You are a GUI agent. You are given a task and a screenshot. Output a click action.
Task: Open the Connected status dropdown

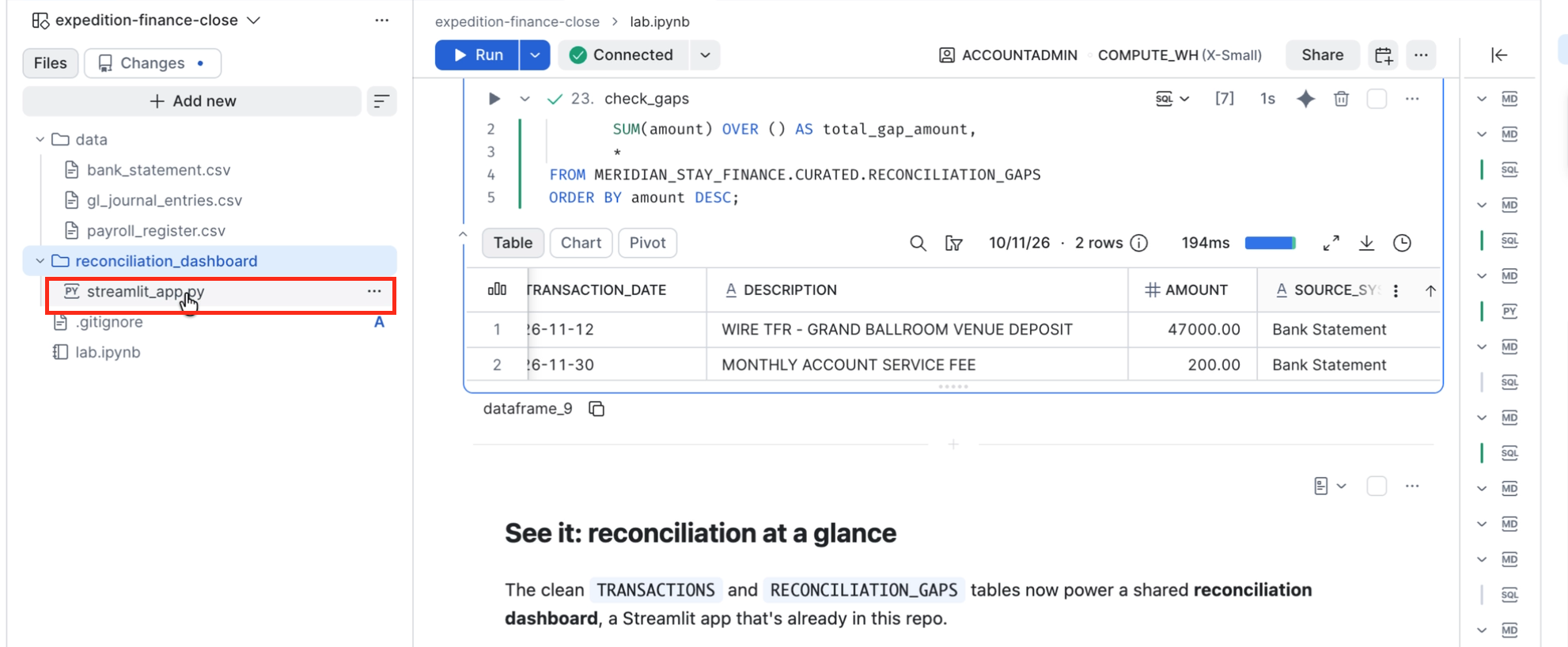pyautogui.click(x=705, y=55)
